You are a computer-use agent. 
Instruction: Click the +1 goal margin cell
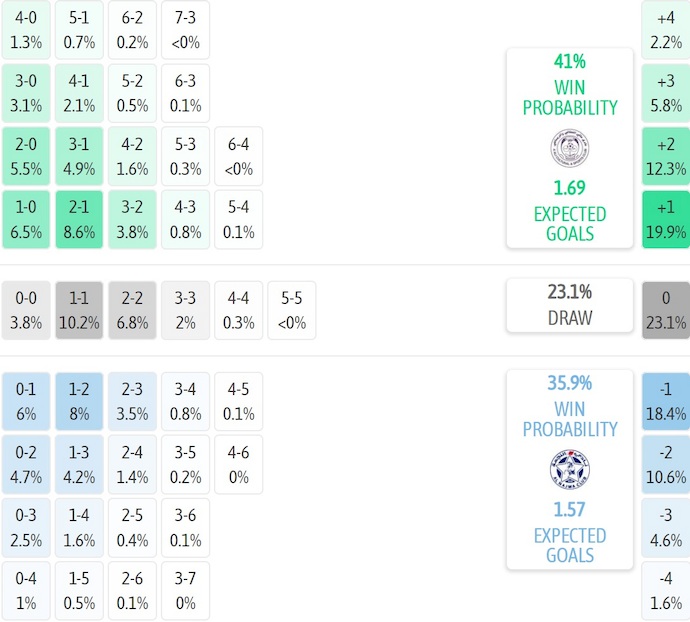point(665,220)
